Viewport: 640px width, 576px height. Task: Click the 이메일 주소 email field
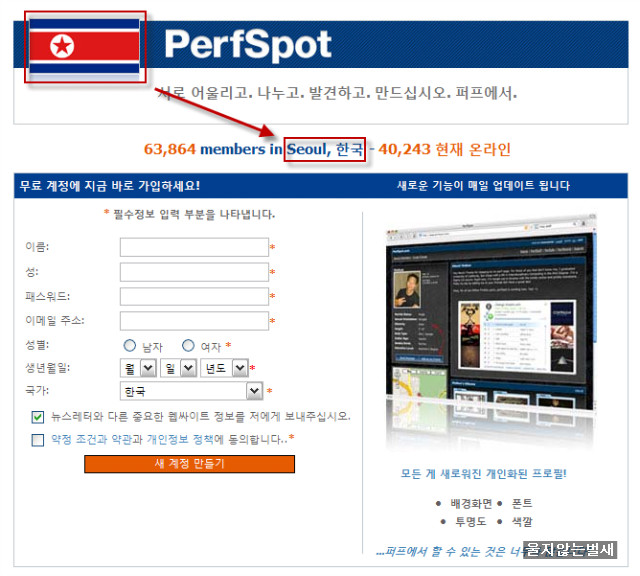pos(194,321)
